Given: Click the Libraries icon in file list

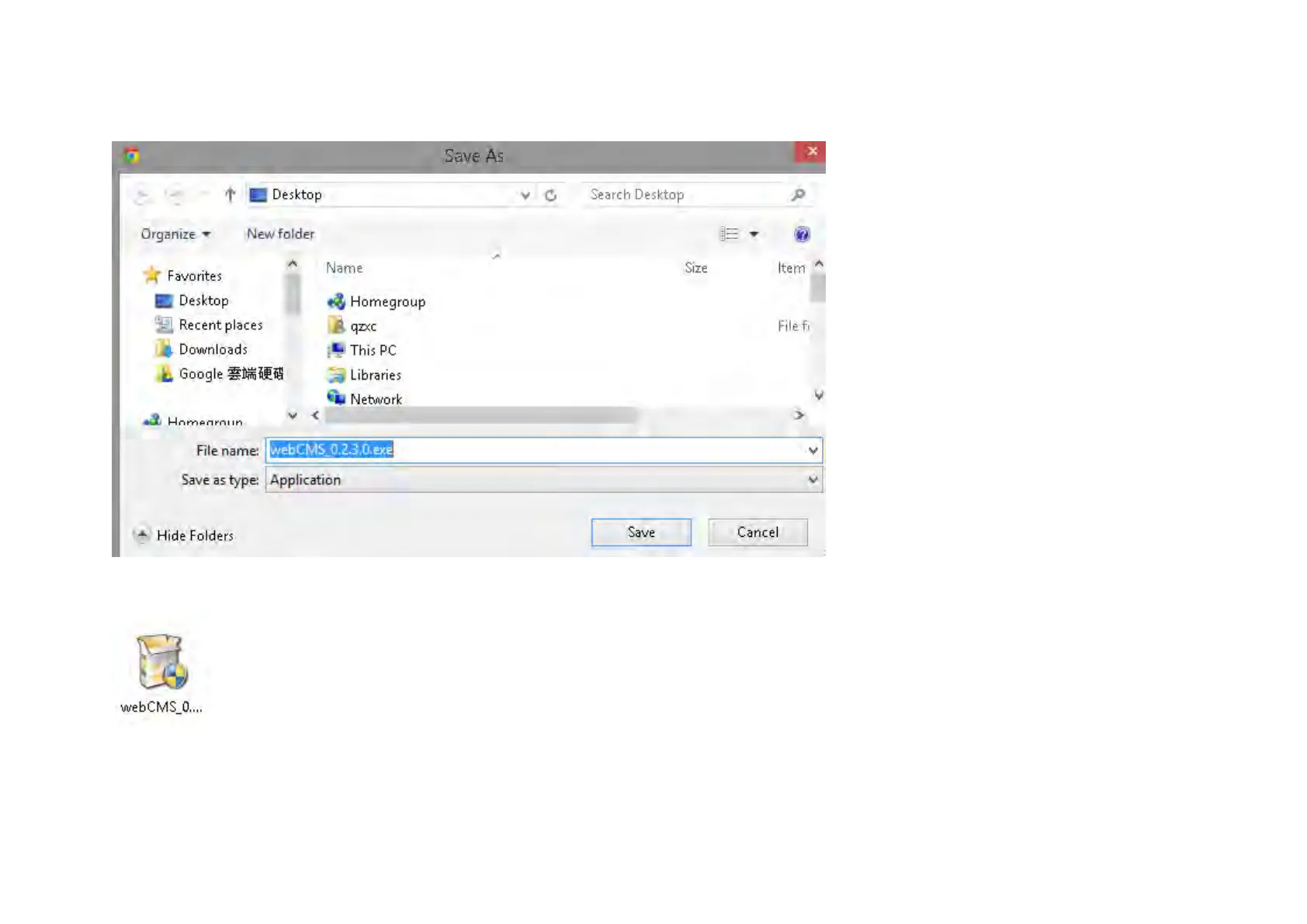Looking at the screenshot, I should point(336,375).
